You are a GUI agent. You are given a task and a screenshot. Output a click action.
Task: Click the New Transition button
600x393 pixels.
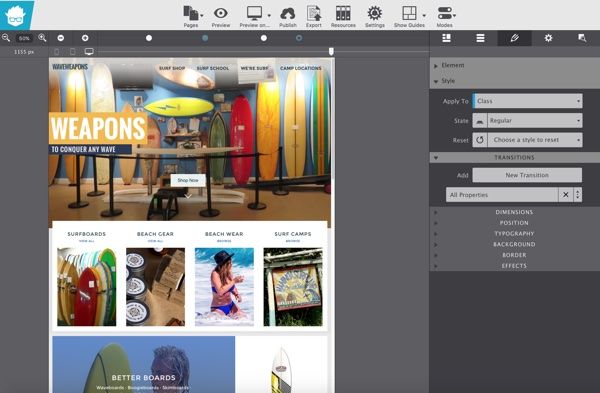(x=527, y=175)
